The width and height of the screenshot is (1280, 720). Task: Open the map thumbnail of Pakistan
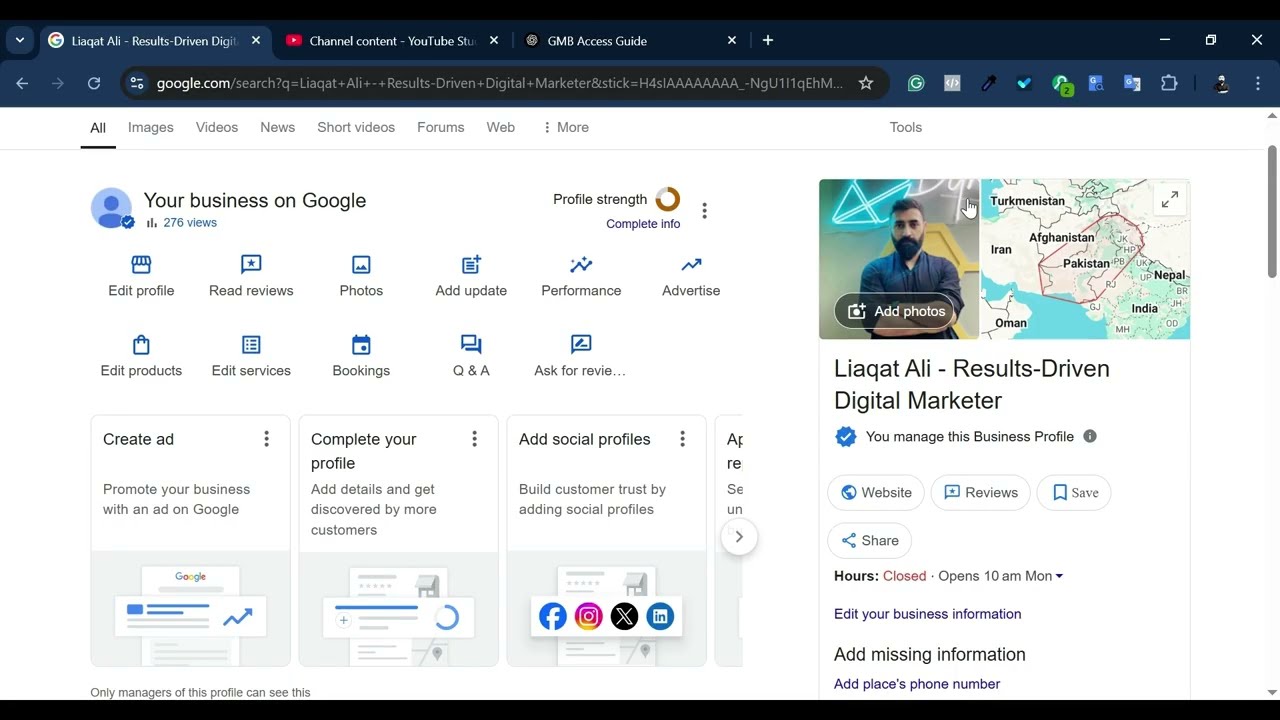[1085, 259]
